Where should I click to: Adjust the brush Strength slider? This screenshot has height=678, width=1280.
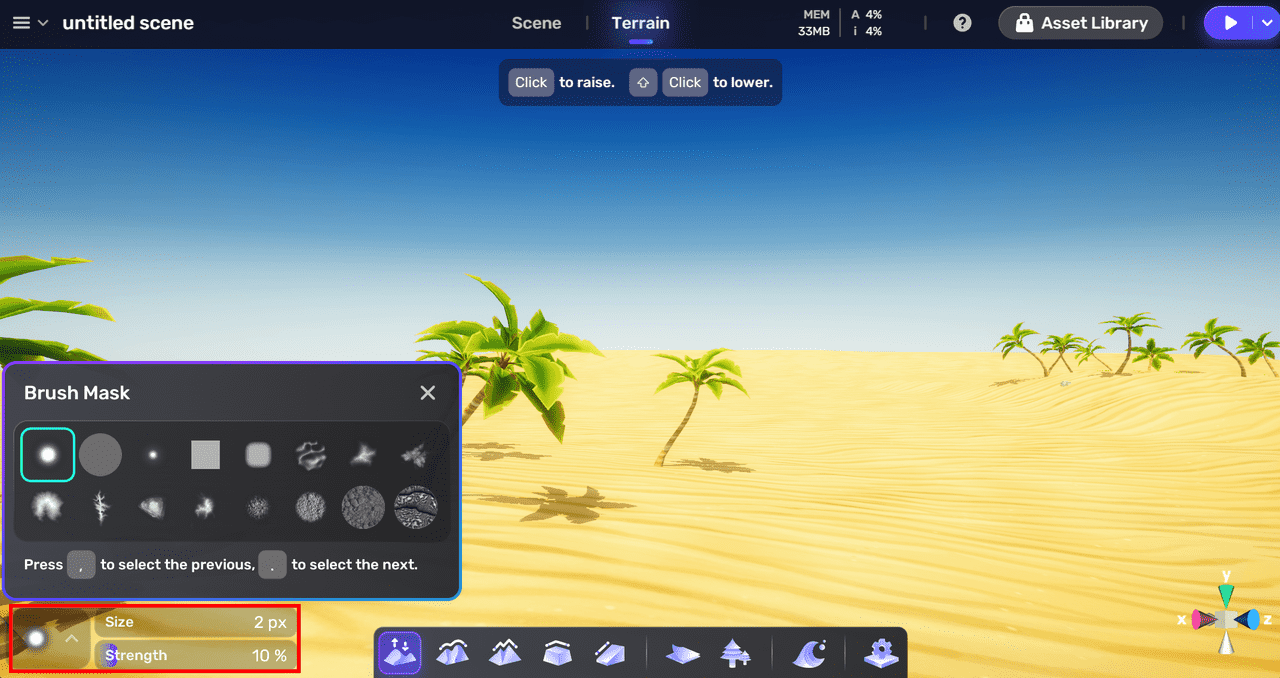click(195, 656)
